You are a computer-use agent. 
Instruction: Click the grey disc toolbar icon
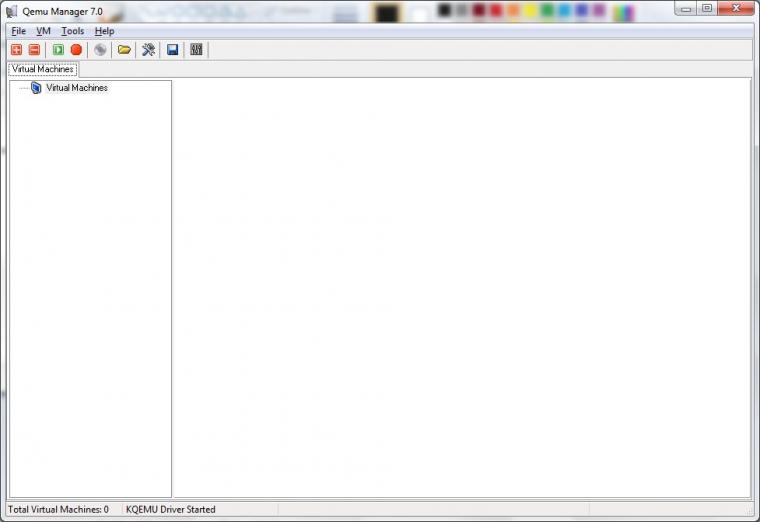click(100, 50)
